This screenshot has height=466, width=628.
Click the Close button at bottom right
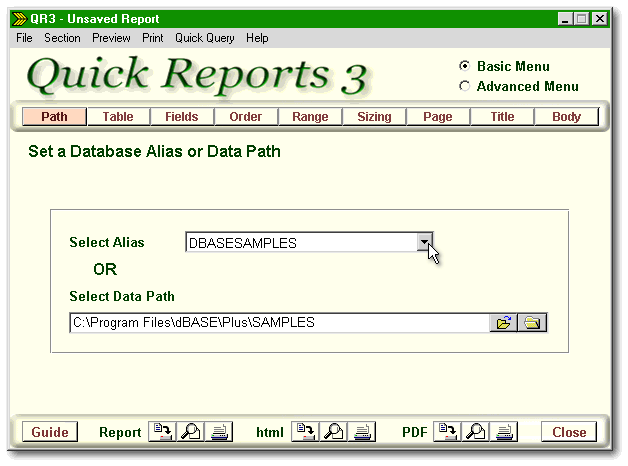(569, 432)
